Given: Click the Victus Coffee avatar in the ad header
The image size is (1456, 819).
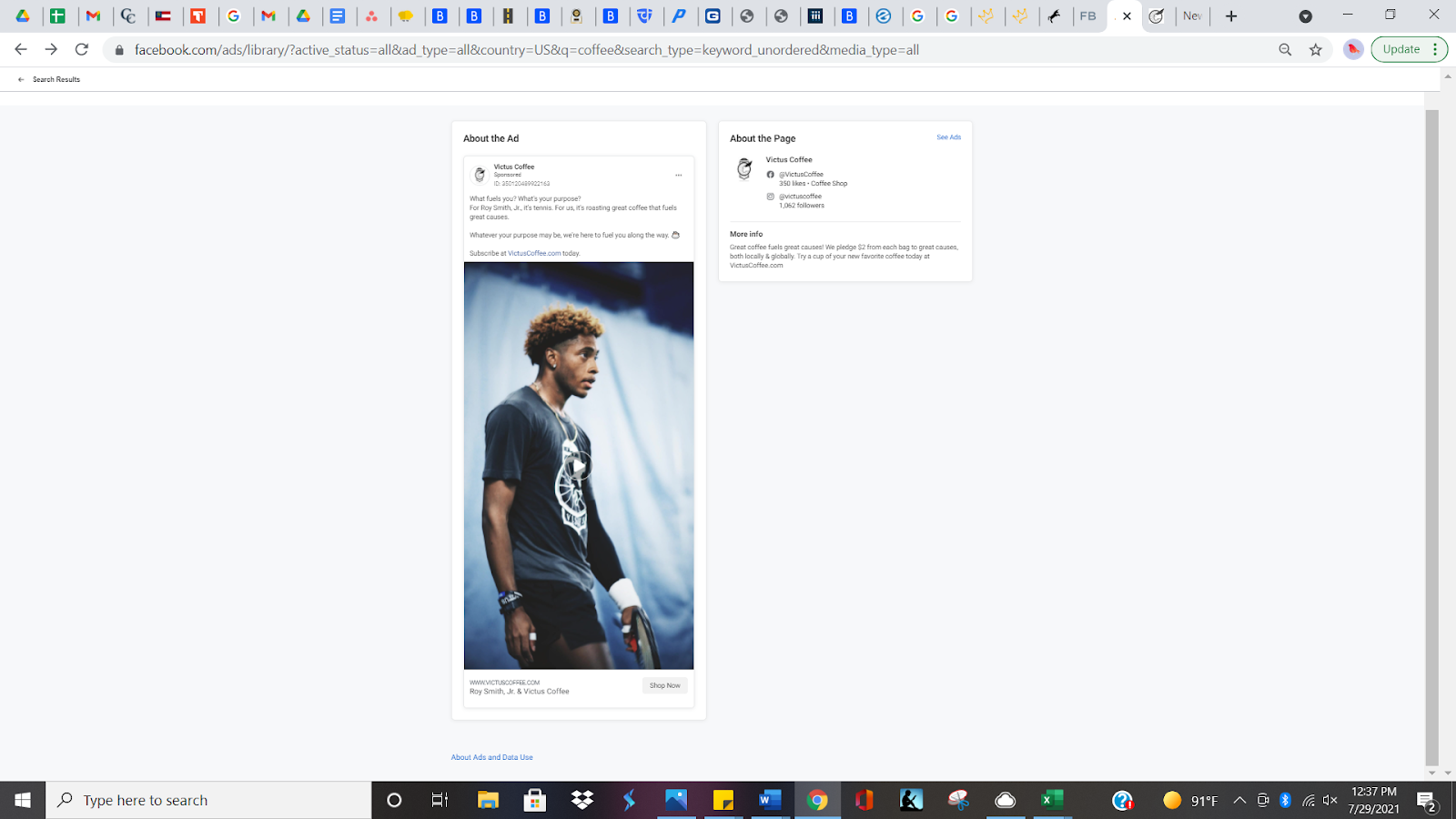Looking at the screenshot, I should (x=480, y=174).
